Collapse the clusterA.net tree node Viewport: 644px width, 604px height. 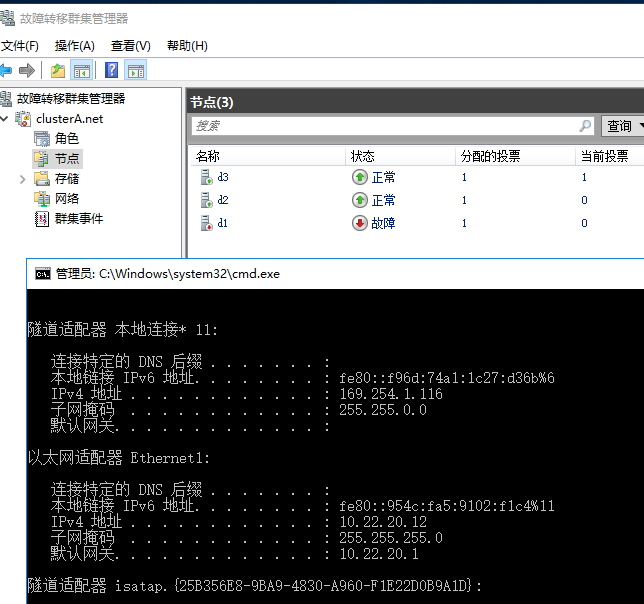(x=5, y=119)
